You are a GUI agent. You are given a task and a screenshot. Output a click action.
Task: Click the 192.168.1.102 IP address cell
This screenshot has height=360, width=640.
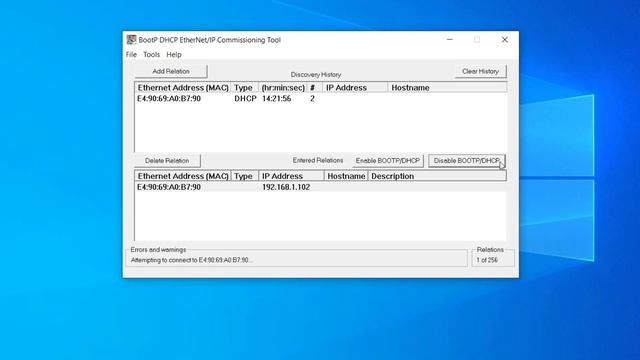[x=286, y=187]
